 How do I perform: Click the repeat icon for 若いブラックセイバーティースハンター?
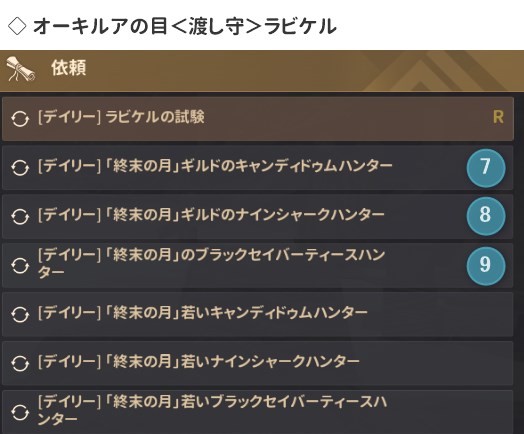(20, 412)
